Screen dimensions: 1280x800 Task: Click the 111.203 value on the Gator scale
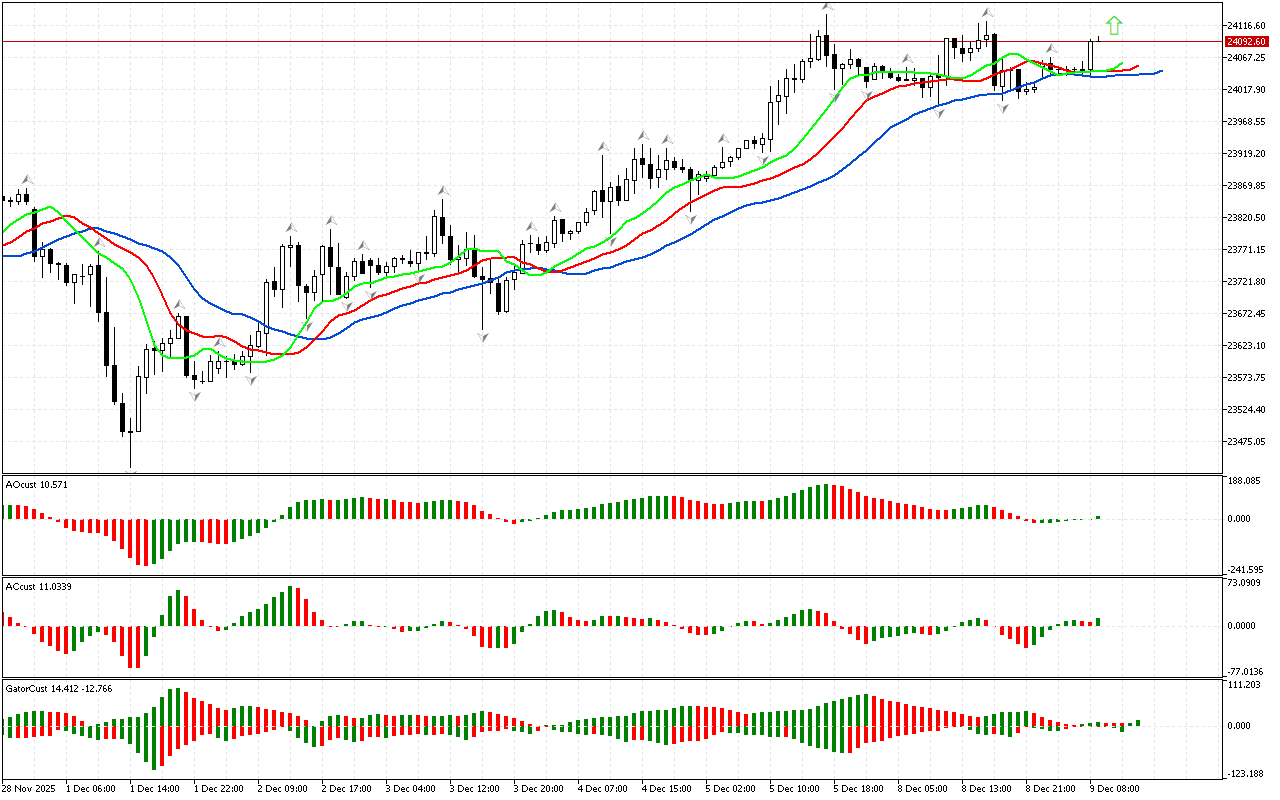[x=1244, y=684]
